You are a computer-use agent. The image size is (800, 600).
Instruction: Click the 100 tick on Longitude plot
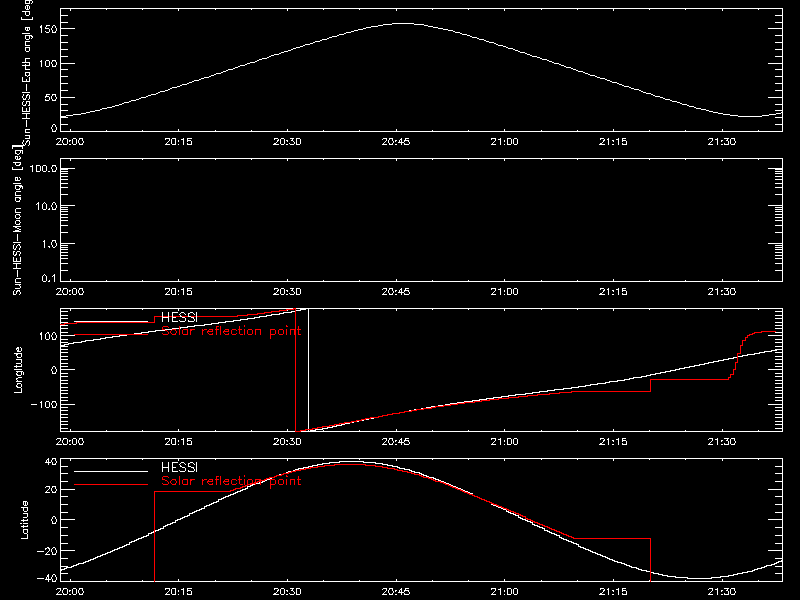tap(48, 336)
